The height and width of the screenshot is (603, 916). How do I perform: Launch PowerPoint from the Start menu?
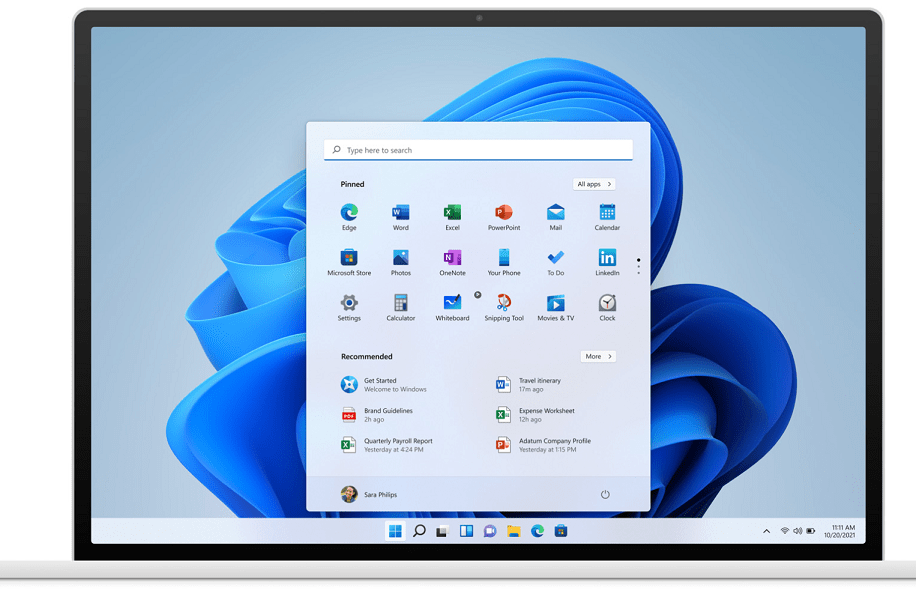click(x=504, y=213)
